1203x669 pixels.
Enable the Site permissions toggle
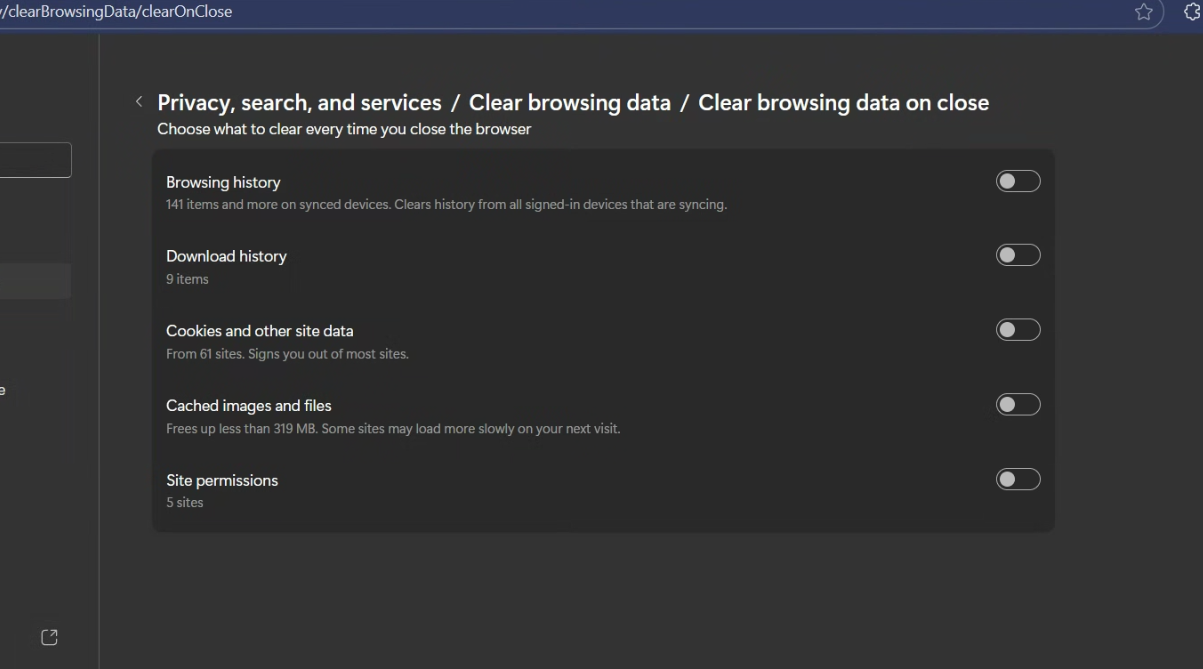[x=1017, y=479]
